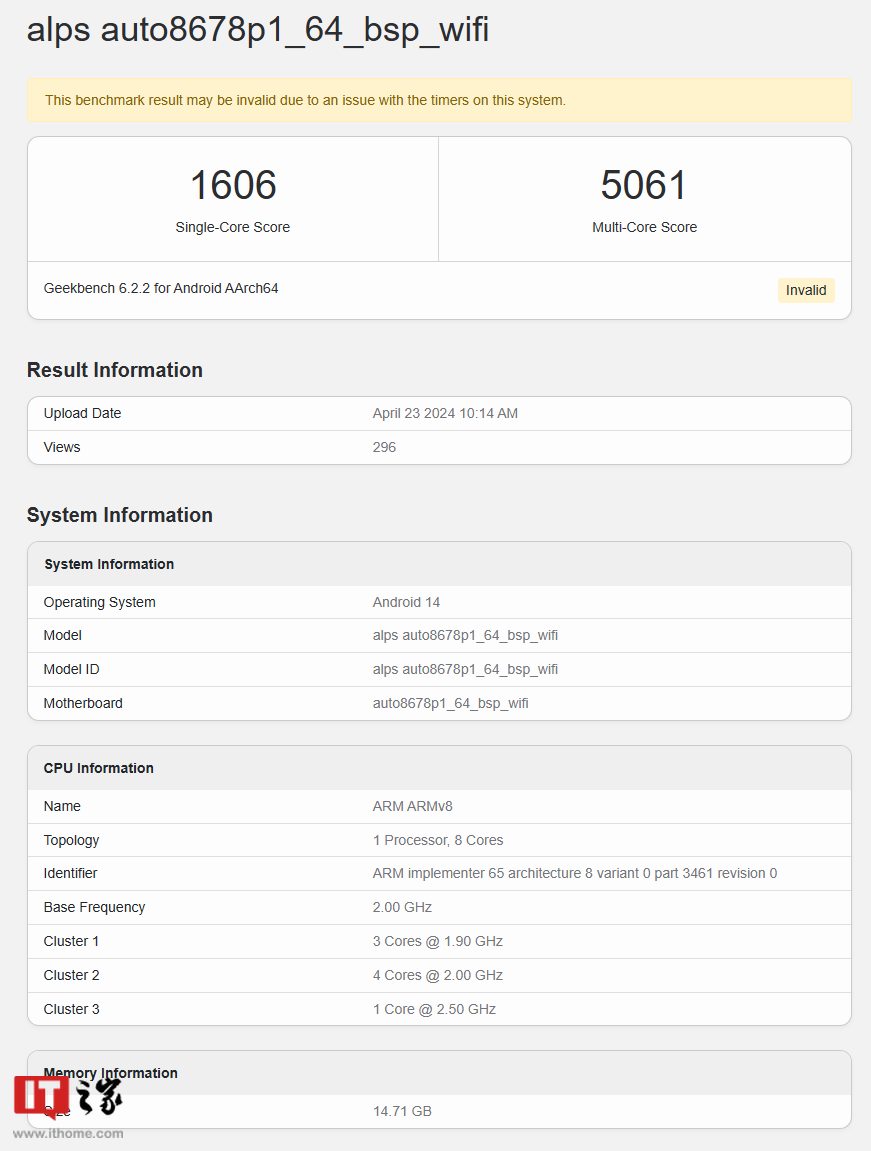Screen dimensions: 871x1151
Task: Click the System Information table header
Action: tap(109, 564)
